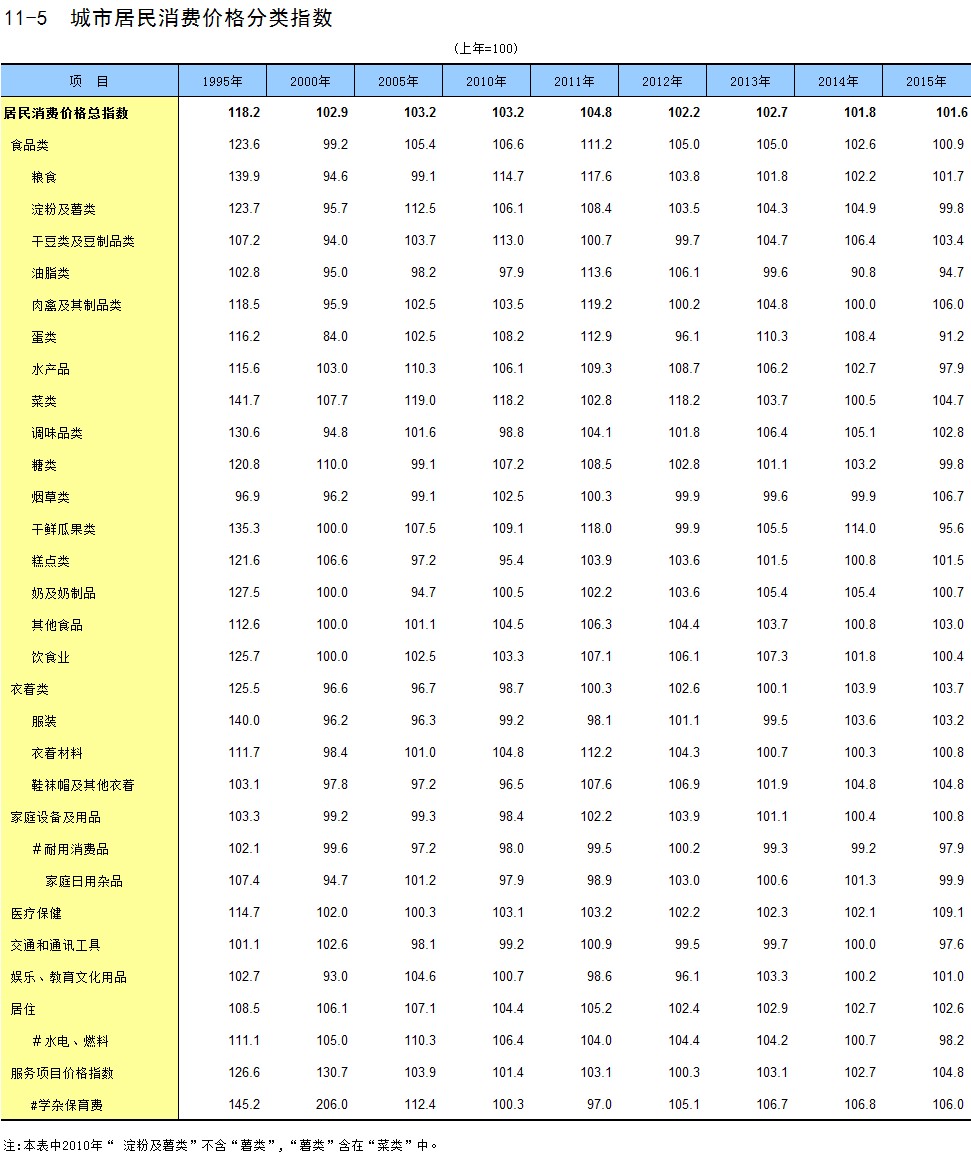Image resolution: width=971 pixels, height=1153 pixels.
Task: Select the 206.0 value in 2000年 column
Action: click(x=332, y=1105)
